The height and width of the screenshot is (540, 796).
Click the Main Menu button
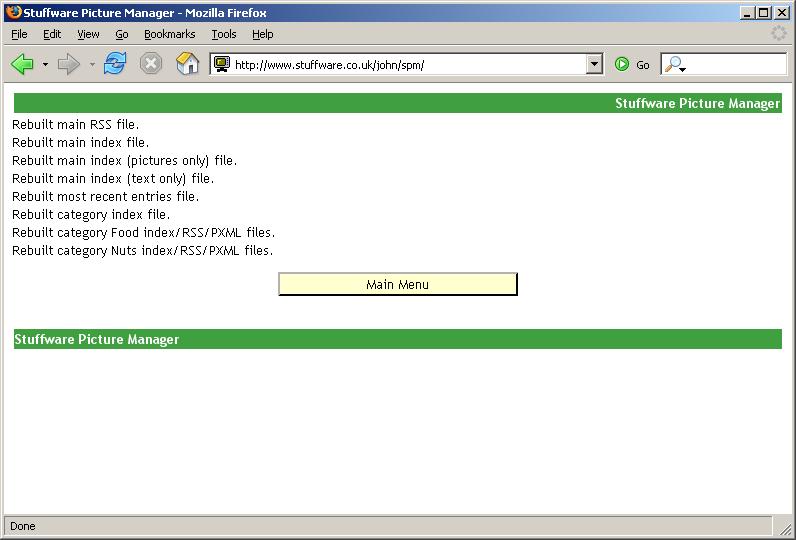[397, 284]
